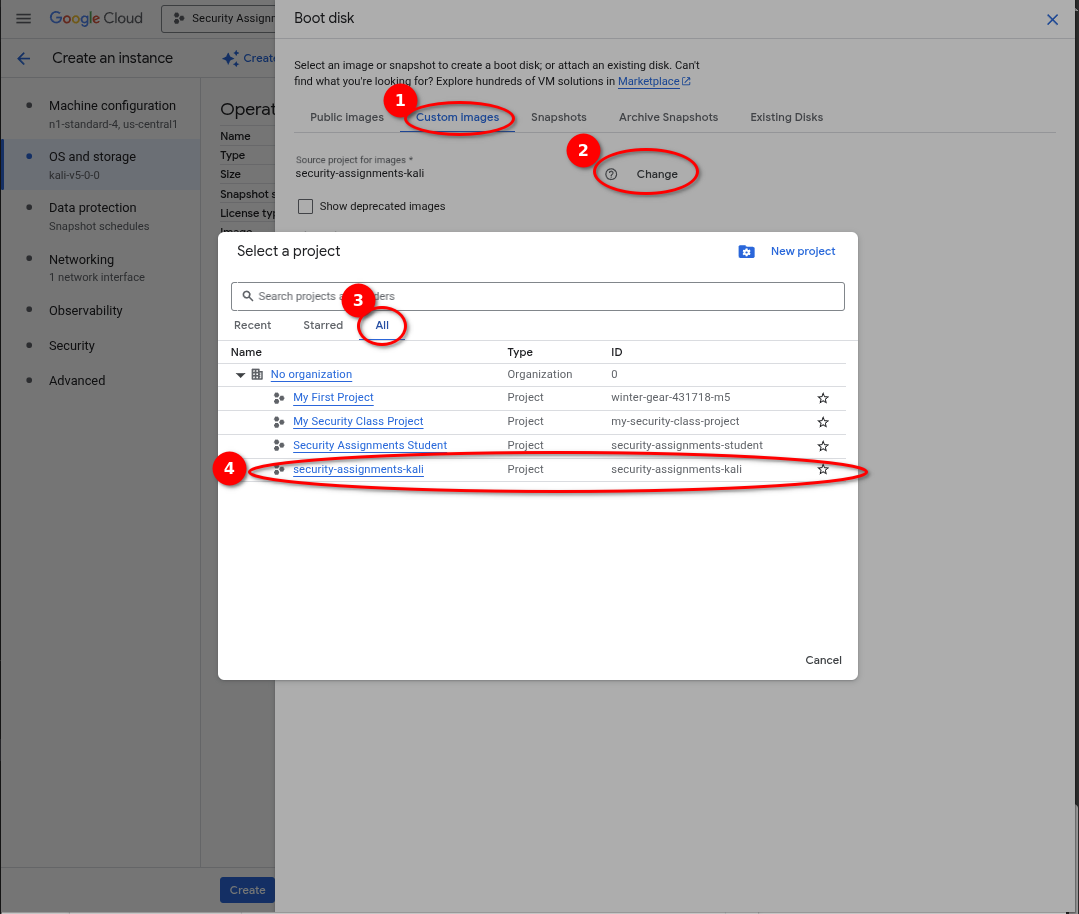1079x914 pixels.
Task: Open Observability in the sidebar
Action: [86, 310]
